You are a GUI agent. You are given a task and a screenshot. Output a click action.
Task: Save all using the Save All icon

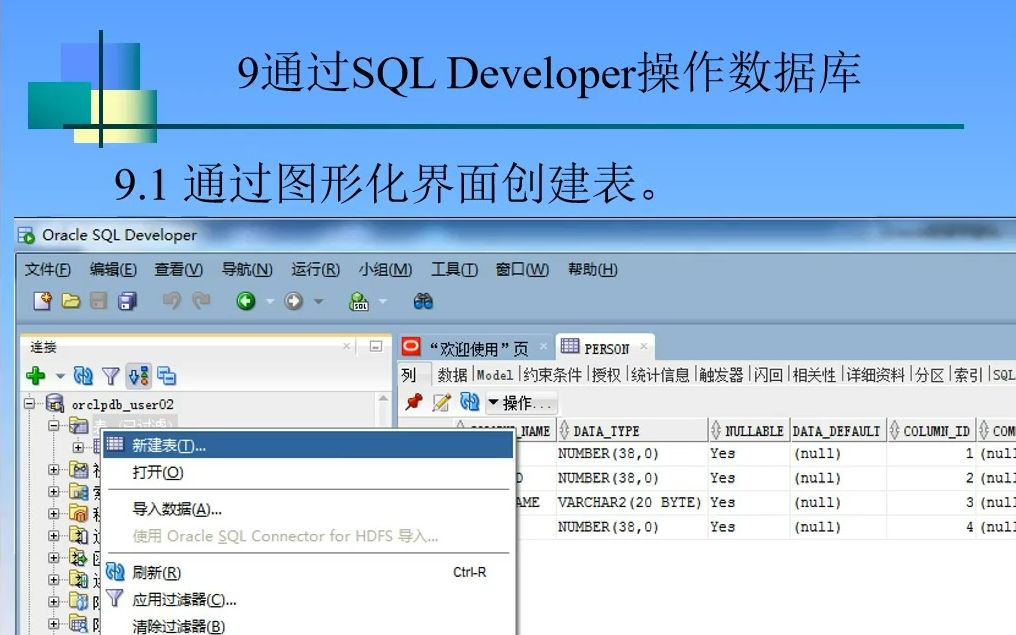click(127, 303)
